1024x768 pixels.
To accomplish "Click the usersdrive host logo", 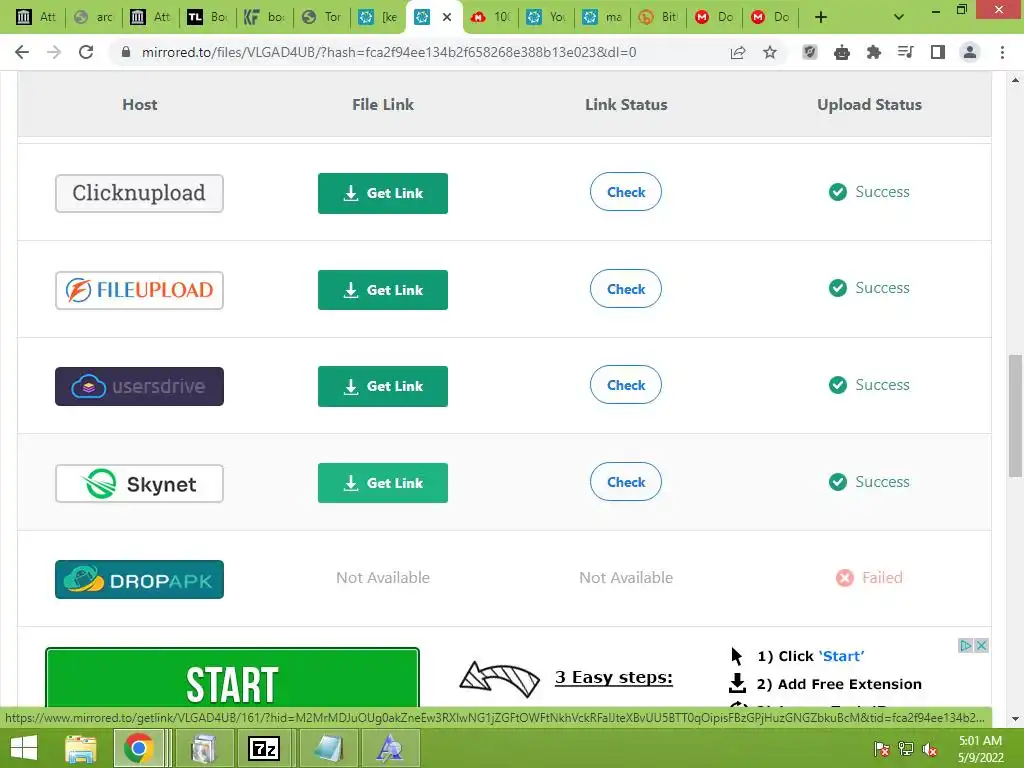I will pos(139,387).
